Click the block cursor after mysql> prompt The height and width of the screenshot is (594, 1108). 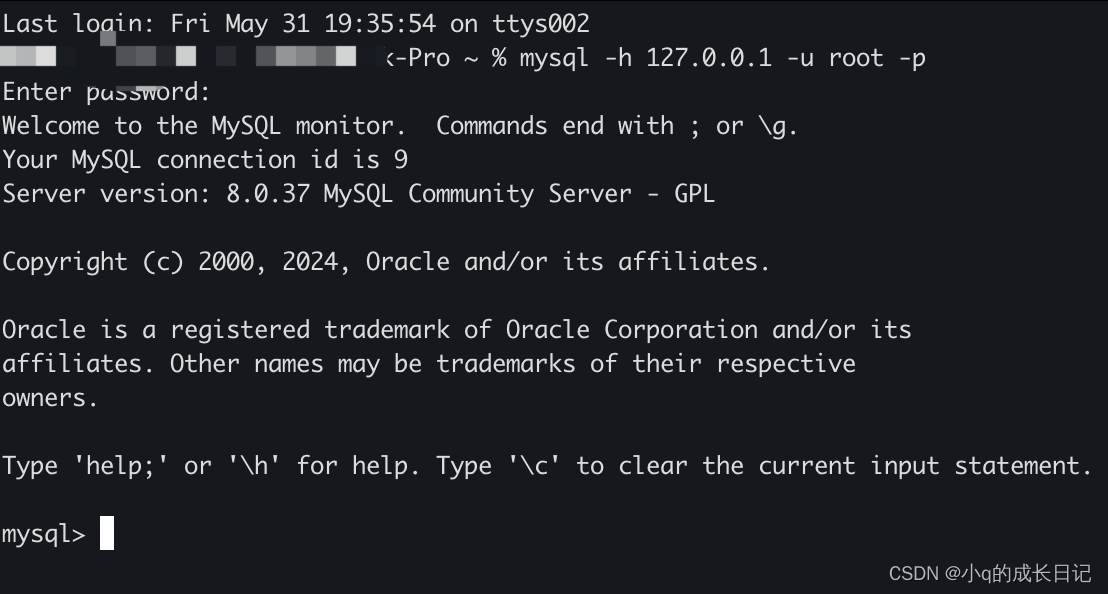tap(107, 533)
